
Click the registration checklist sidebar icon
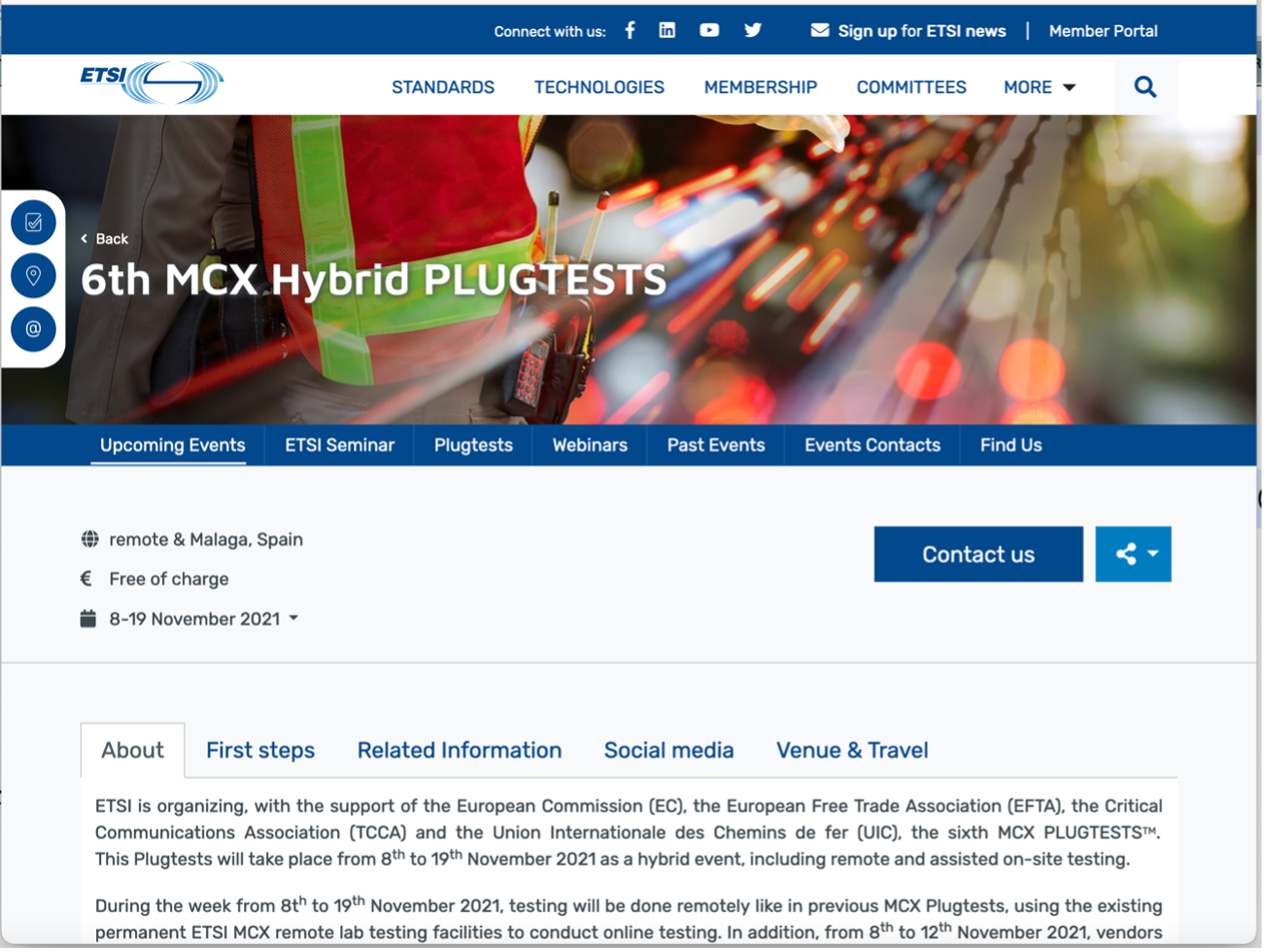(33, 222)
